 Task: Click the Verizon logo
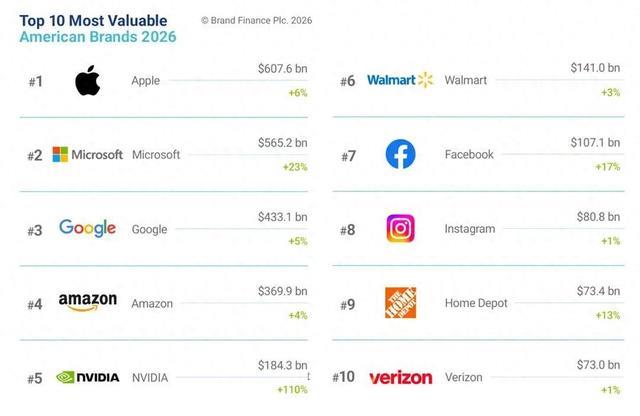[400, 378]
